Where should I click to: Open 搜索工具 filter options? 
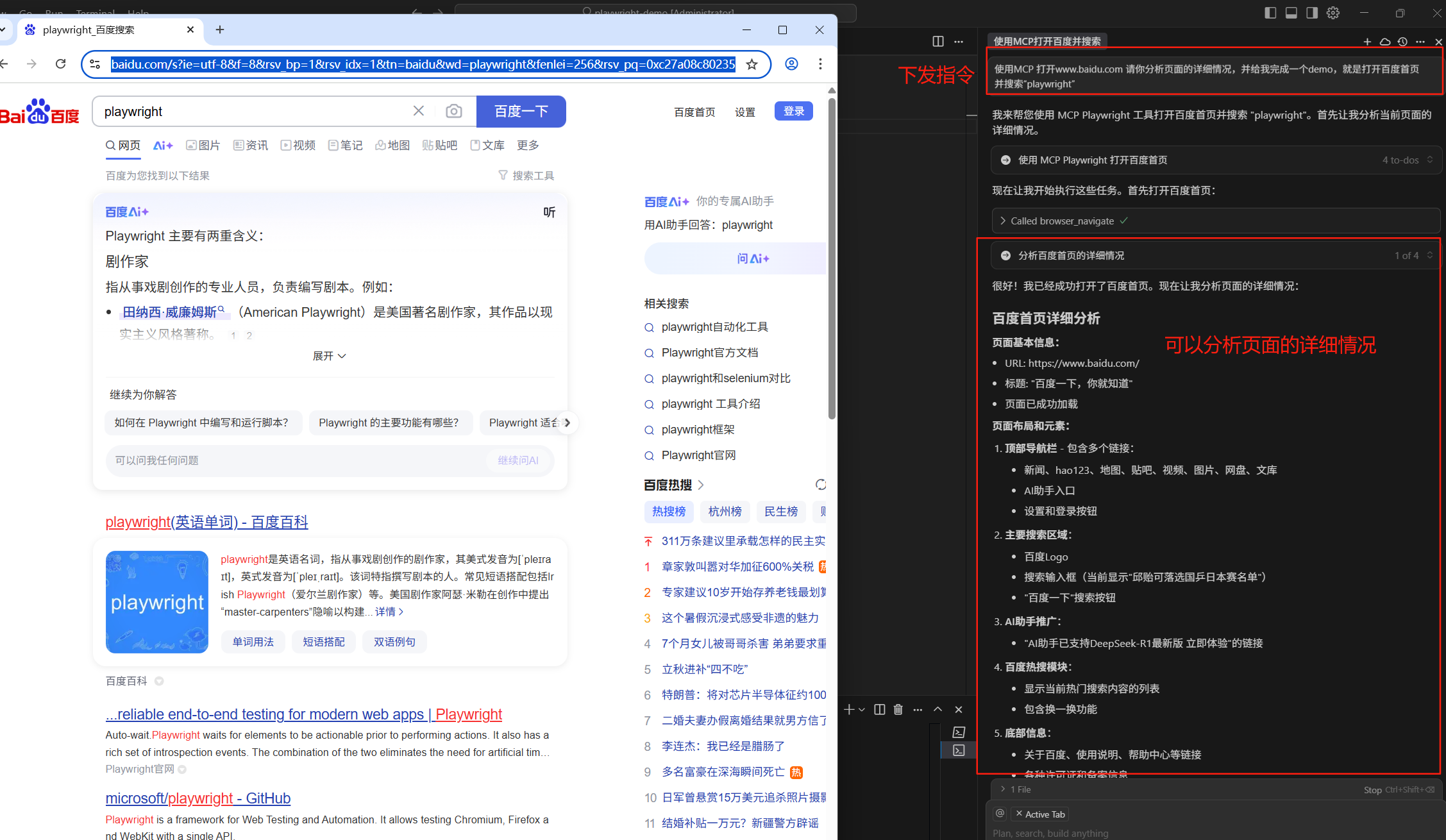click(x=526, y=176)
